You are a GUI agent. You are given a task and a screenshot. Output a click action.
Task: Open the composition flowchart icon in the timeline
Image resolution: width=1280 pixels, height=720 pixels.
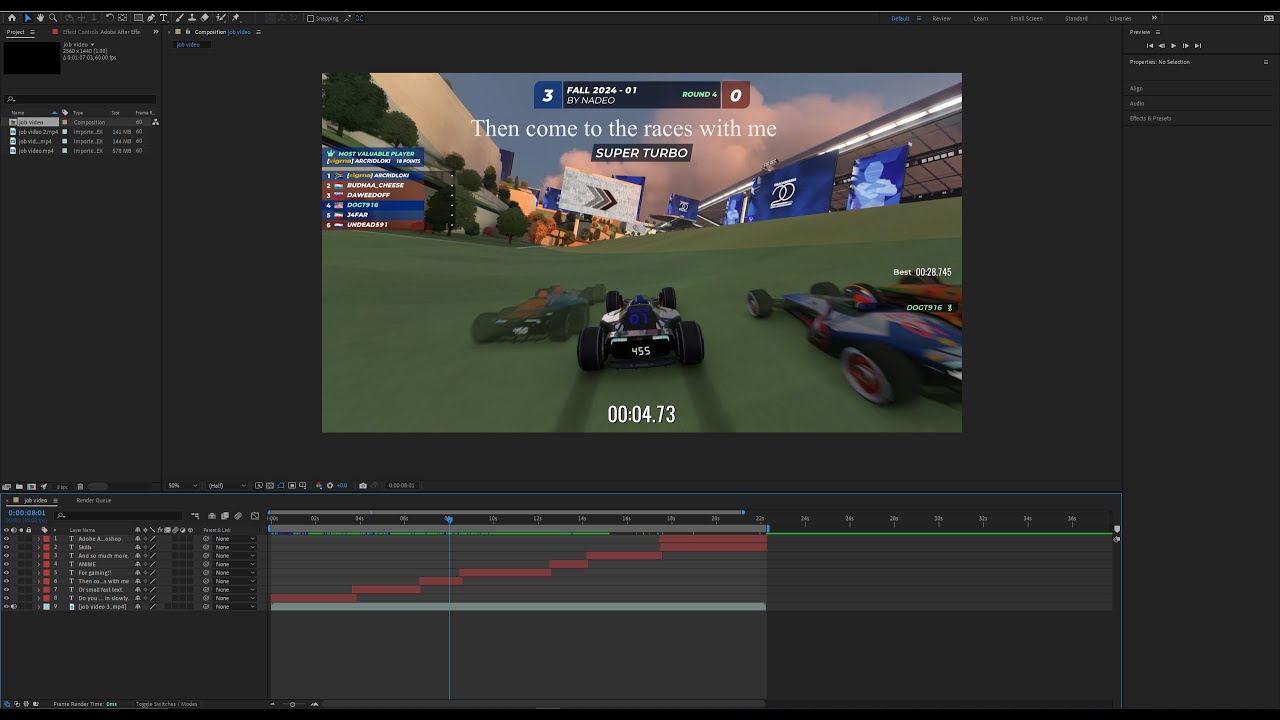pos(195,516)
